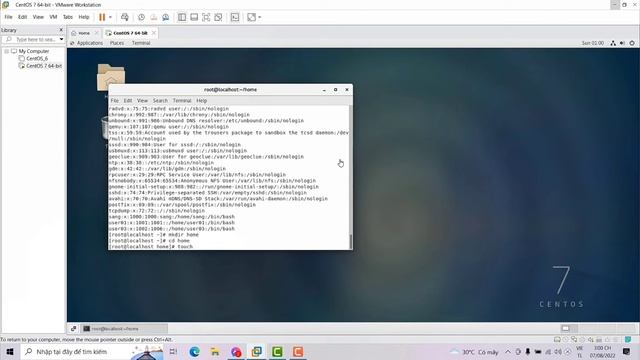Open the VMware Tabs menu
640x360 pixels.
pos(68,17)
